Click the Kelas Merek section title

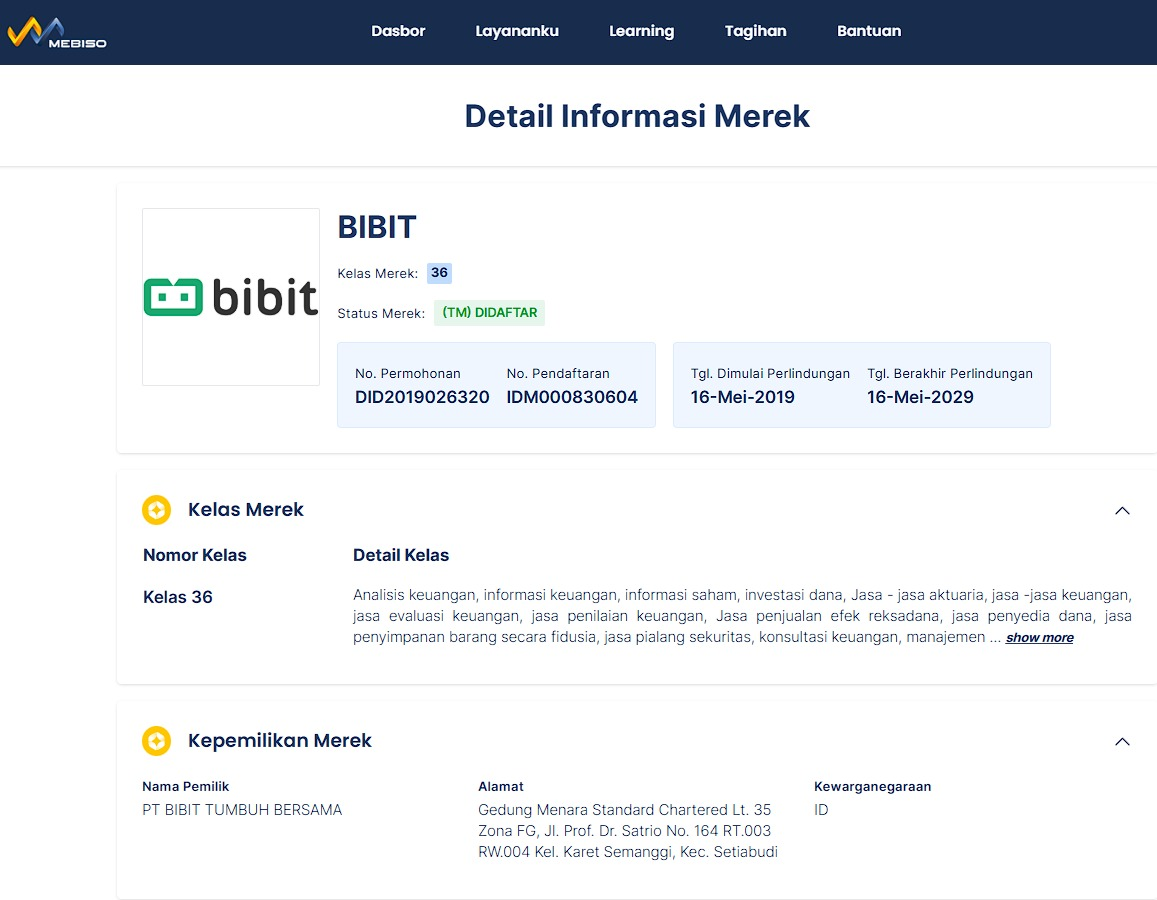tap(246, 510)
